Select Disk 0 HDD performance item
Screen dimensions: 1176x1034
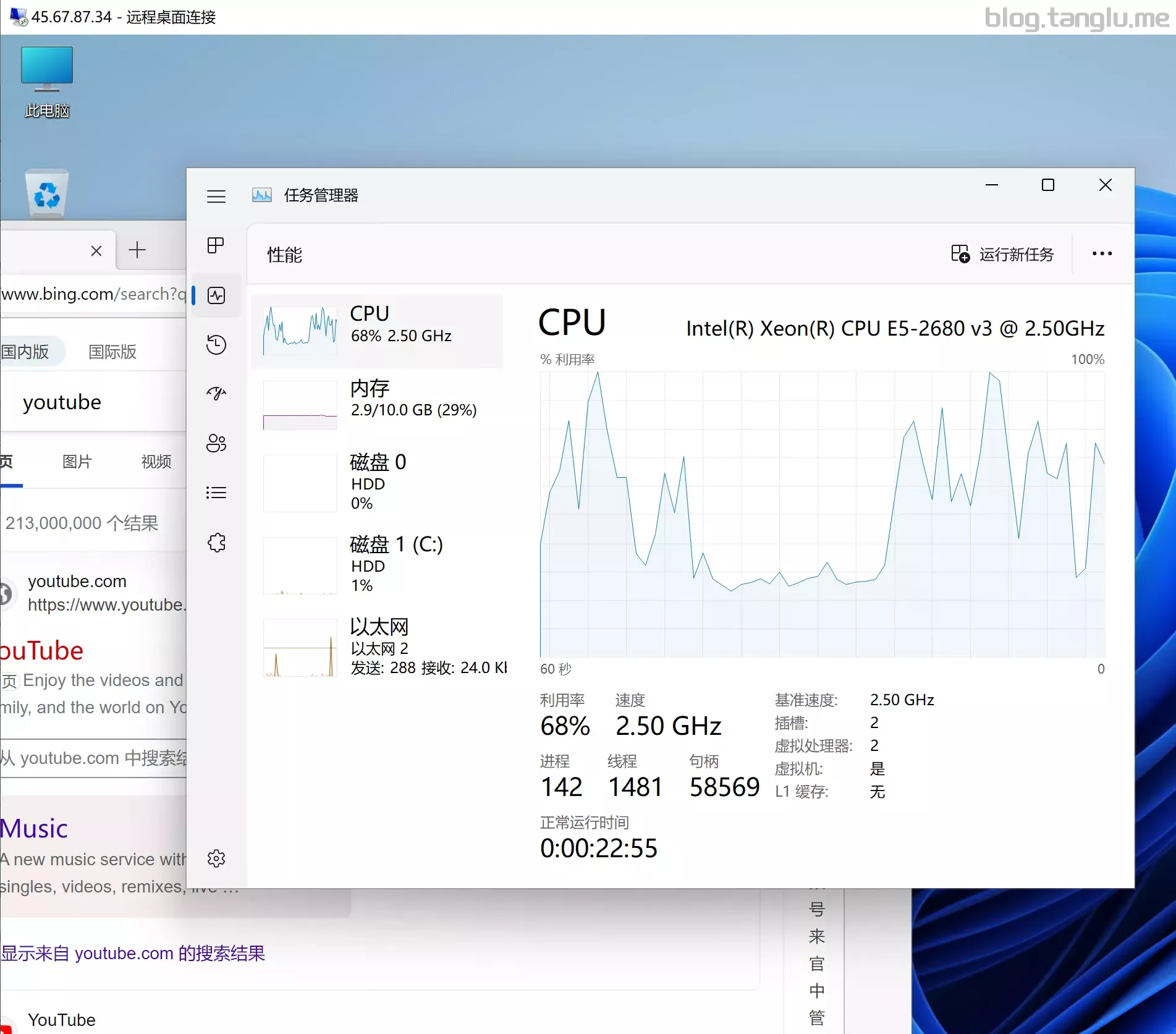coord(378,483)
